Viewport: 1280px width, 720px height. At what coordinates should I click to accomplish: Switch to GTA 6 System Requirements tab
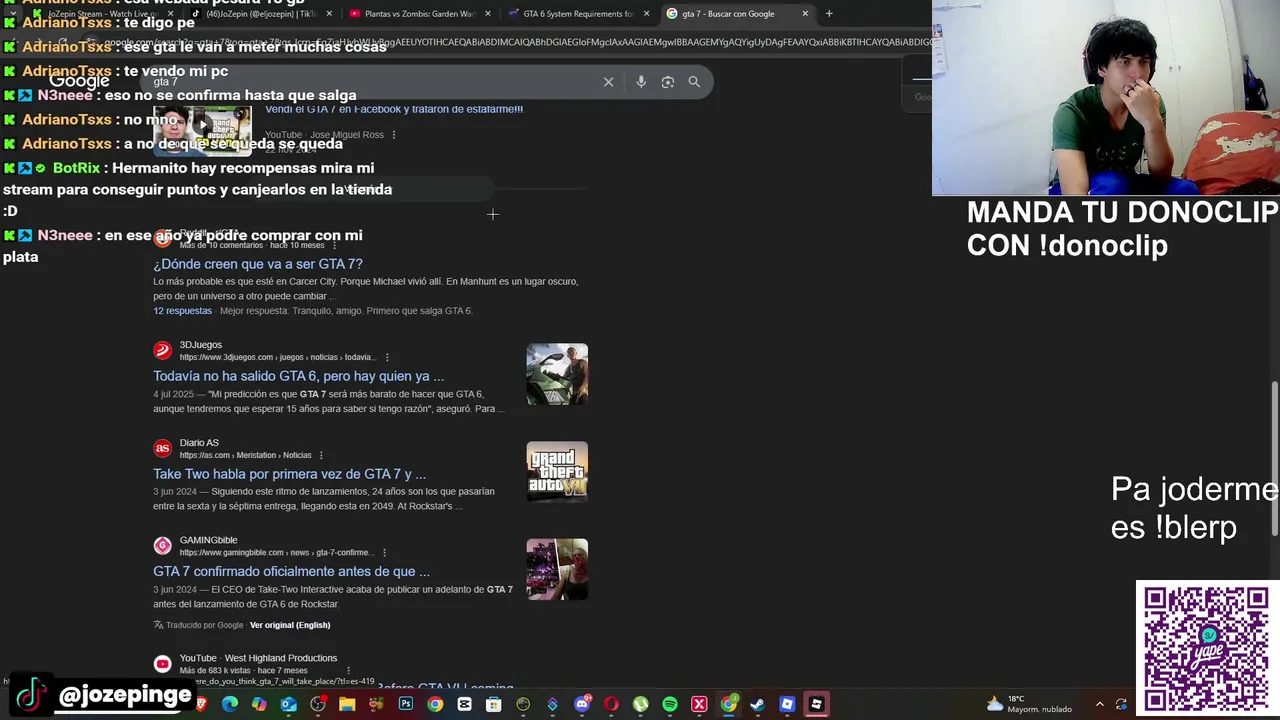coord(578,14)
